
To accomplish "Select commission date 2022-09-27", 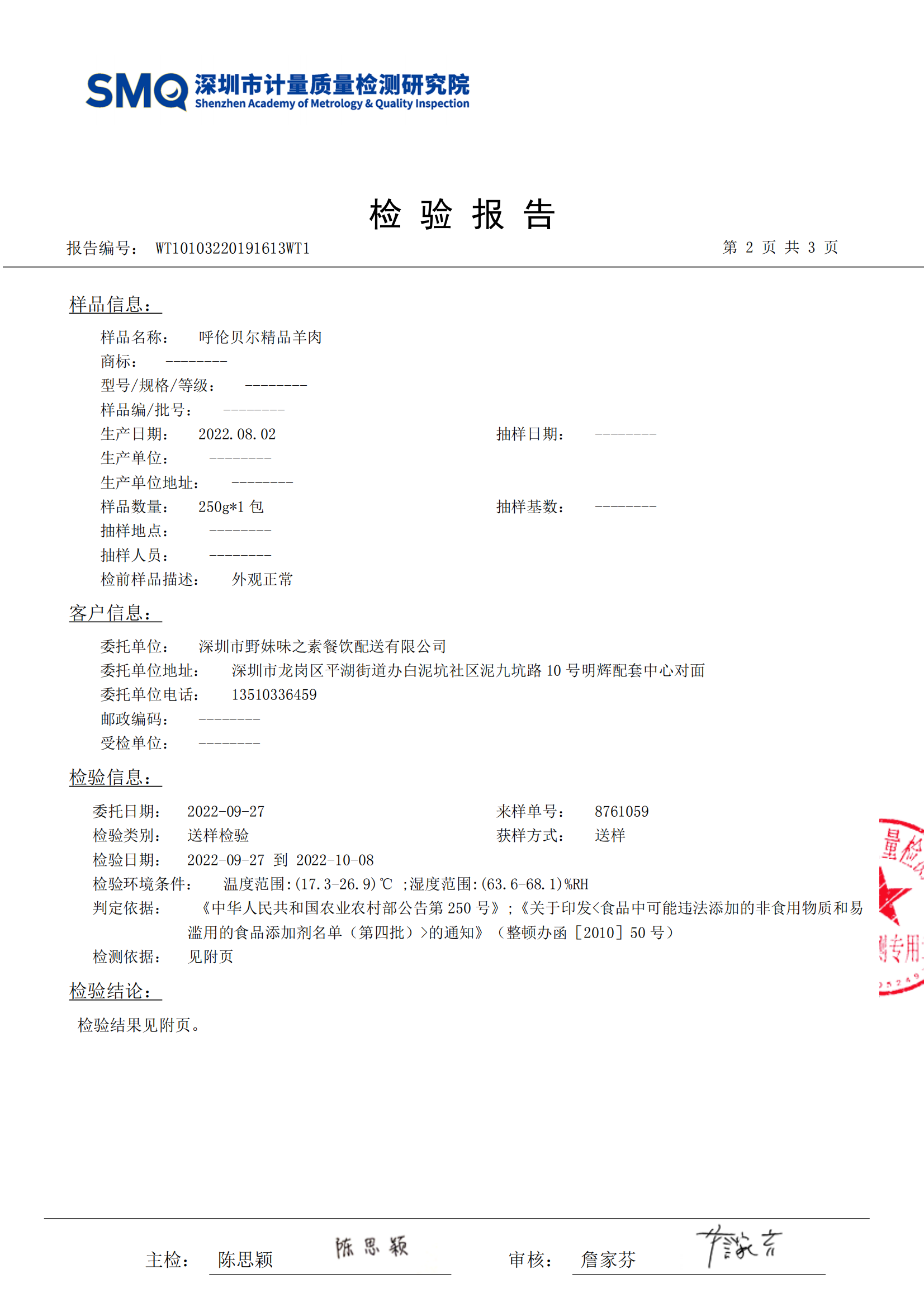I will click(x=226, y=812).
